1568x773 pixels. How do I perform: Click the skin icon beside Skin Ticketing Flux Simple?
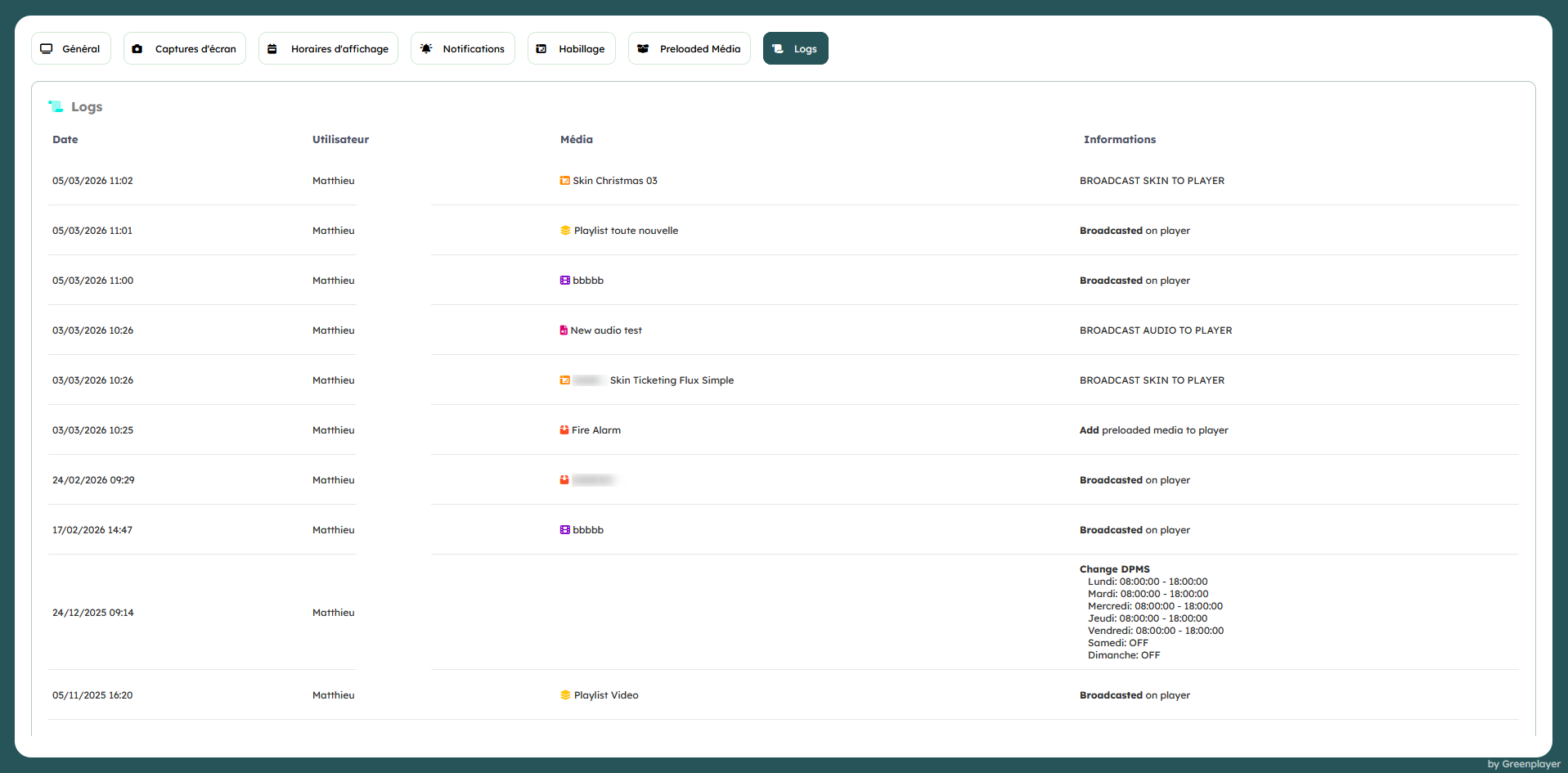pos(564,380)
